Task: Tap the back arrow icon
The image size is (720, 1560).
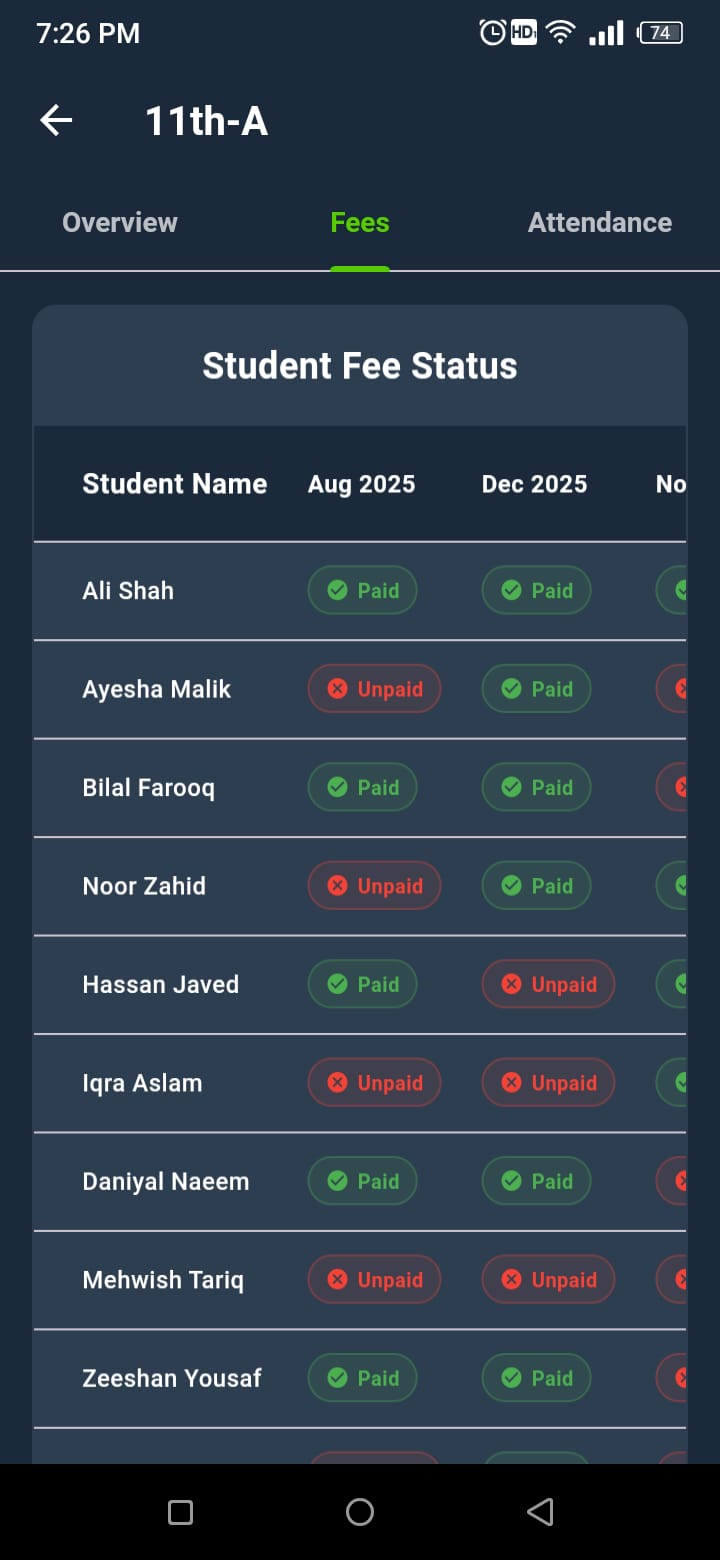Action: click(56, 121)
